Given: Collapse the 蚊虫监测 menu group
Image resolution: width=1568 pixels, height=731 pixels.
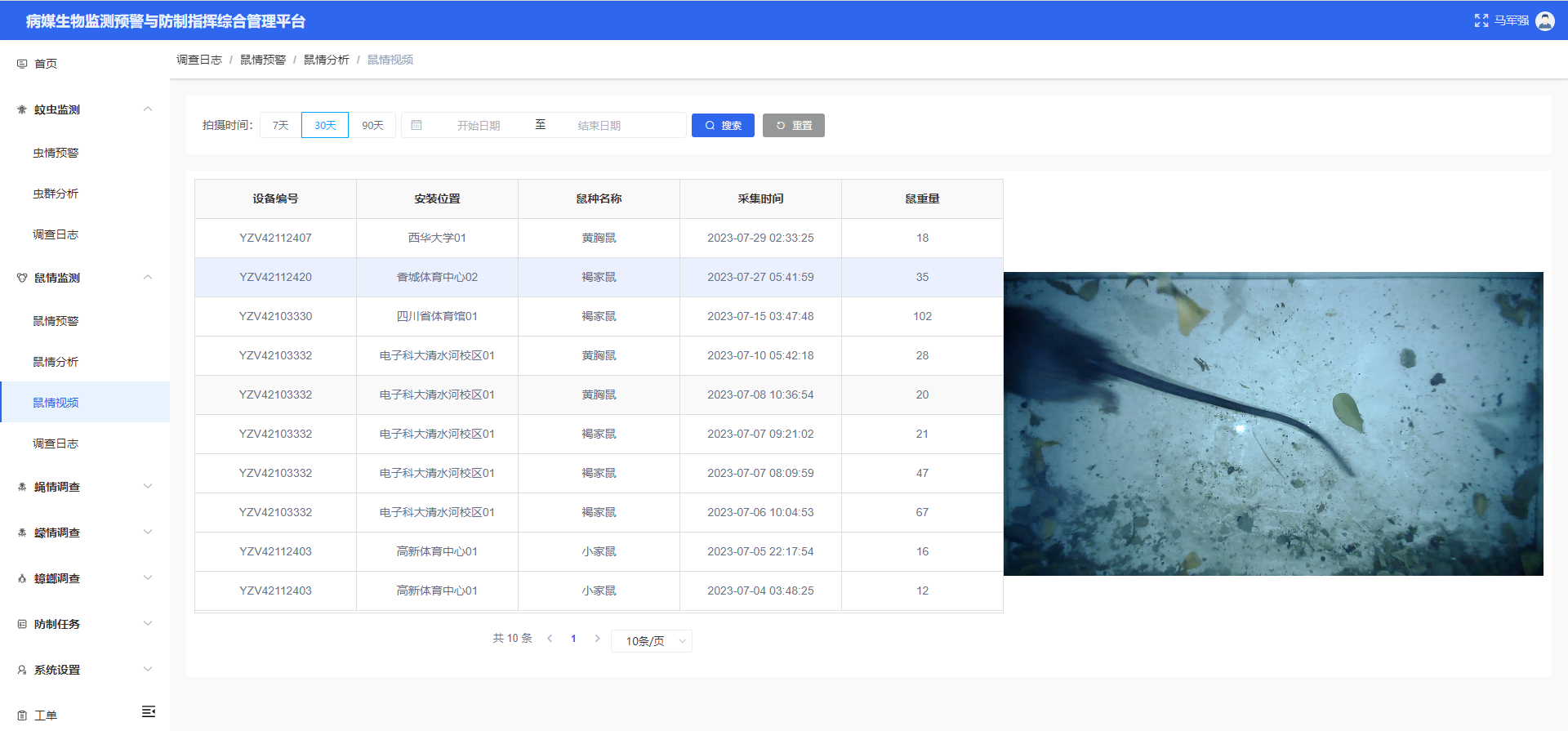Looking at the screenshot, I should tap(148, 109).
